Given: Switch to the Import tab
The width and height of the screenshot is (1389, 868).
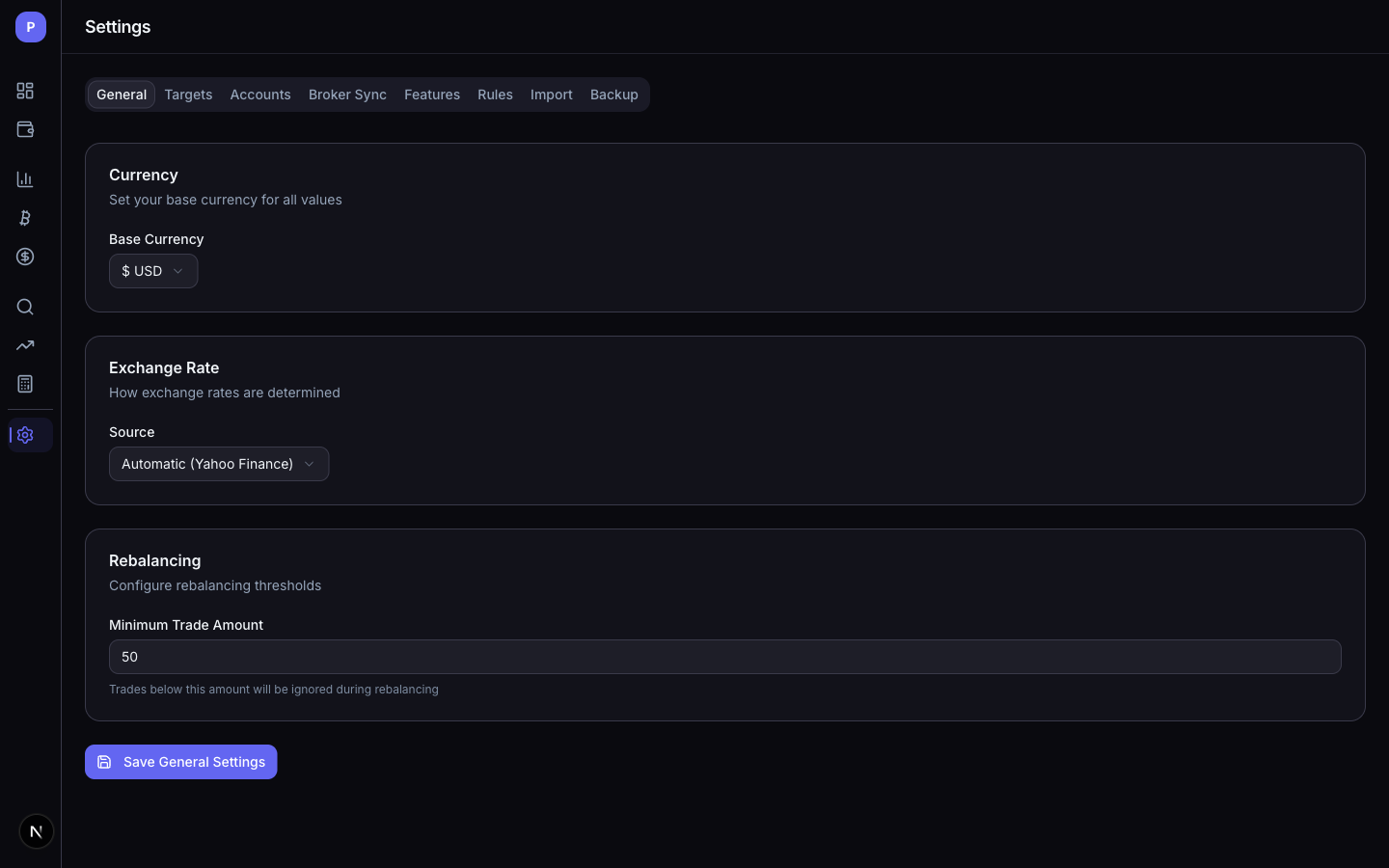Looking at the screenshot, I should click(552, 95).
